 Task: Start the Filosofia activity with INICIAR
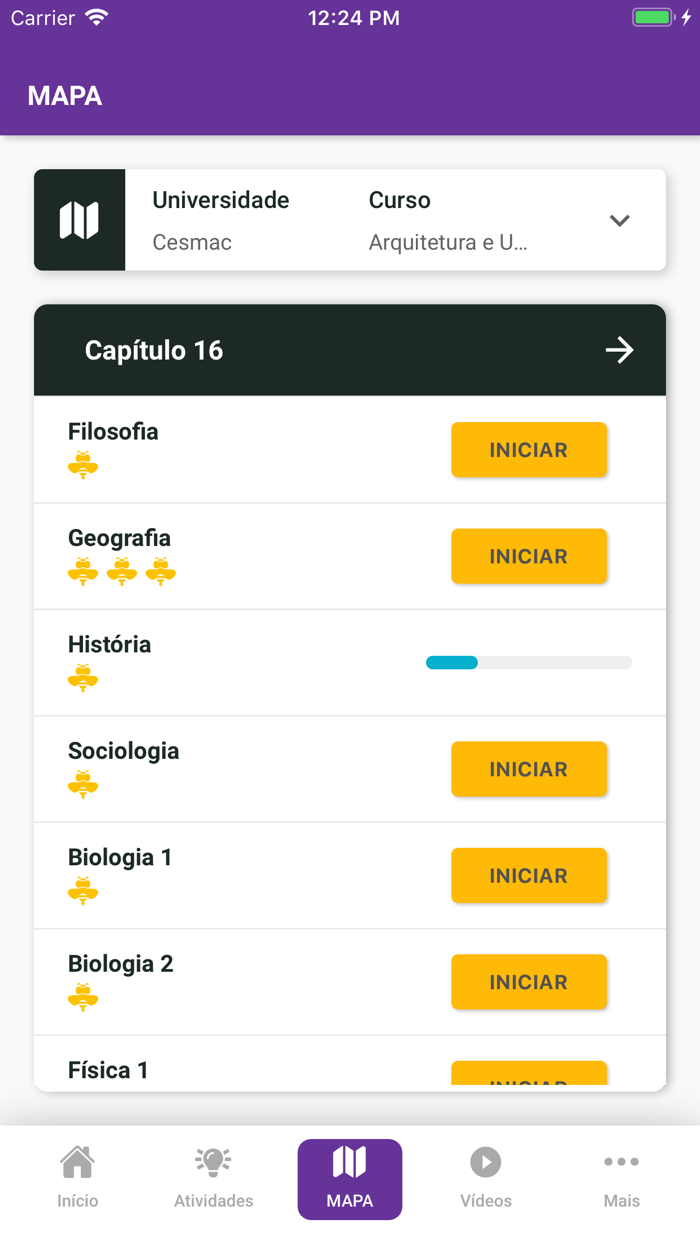click(528, 450)
